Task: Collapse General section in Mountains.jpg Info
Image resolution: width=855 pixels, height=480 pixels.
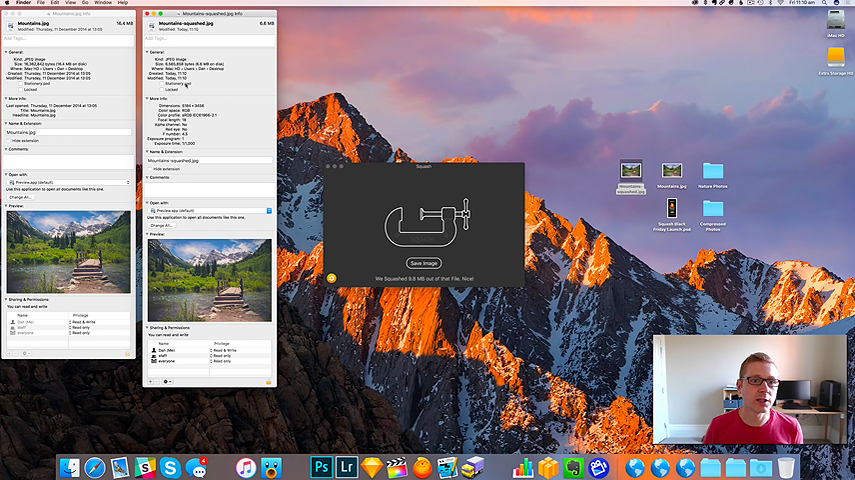Action: click(6, 52)
